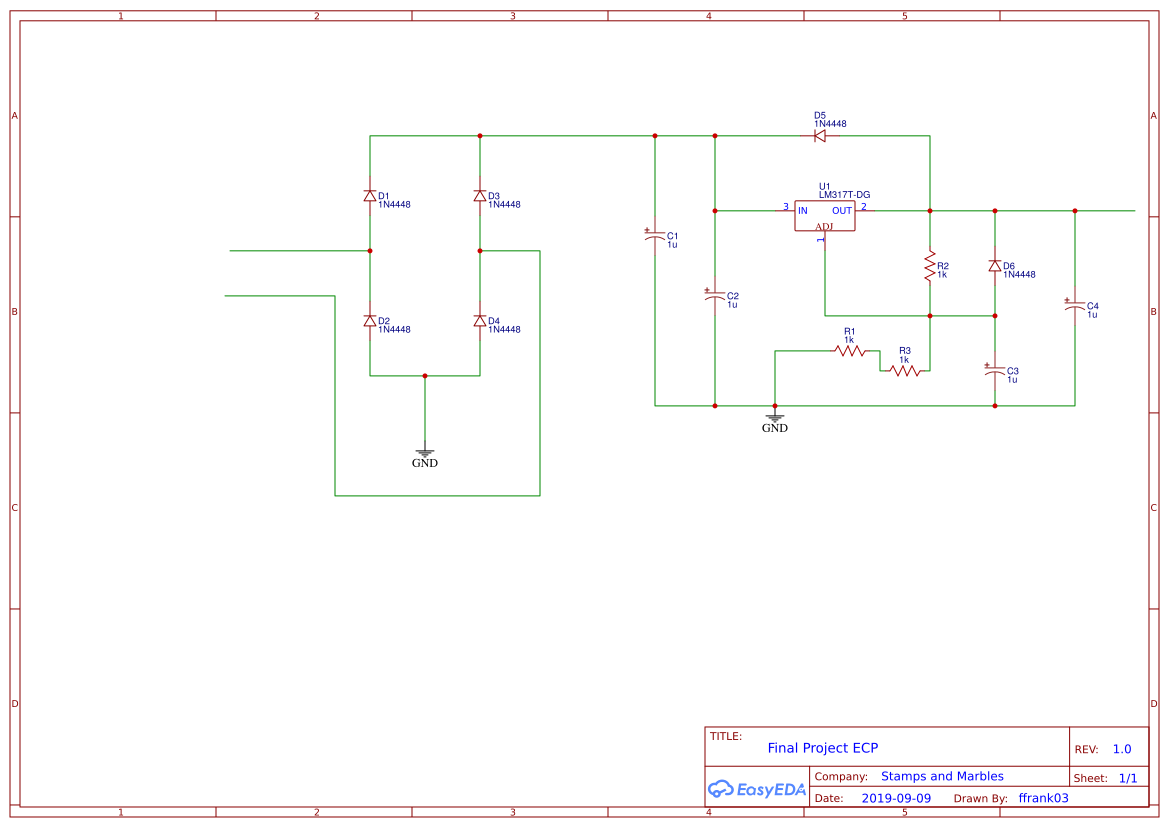Select diode D4 1N4448

pyautogui.click(x=480, y=322)
